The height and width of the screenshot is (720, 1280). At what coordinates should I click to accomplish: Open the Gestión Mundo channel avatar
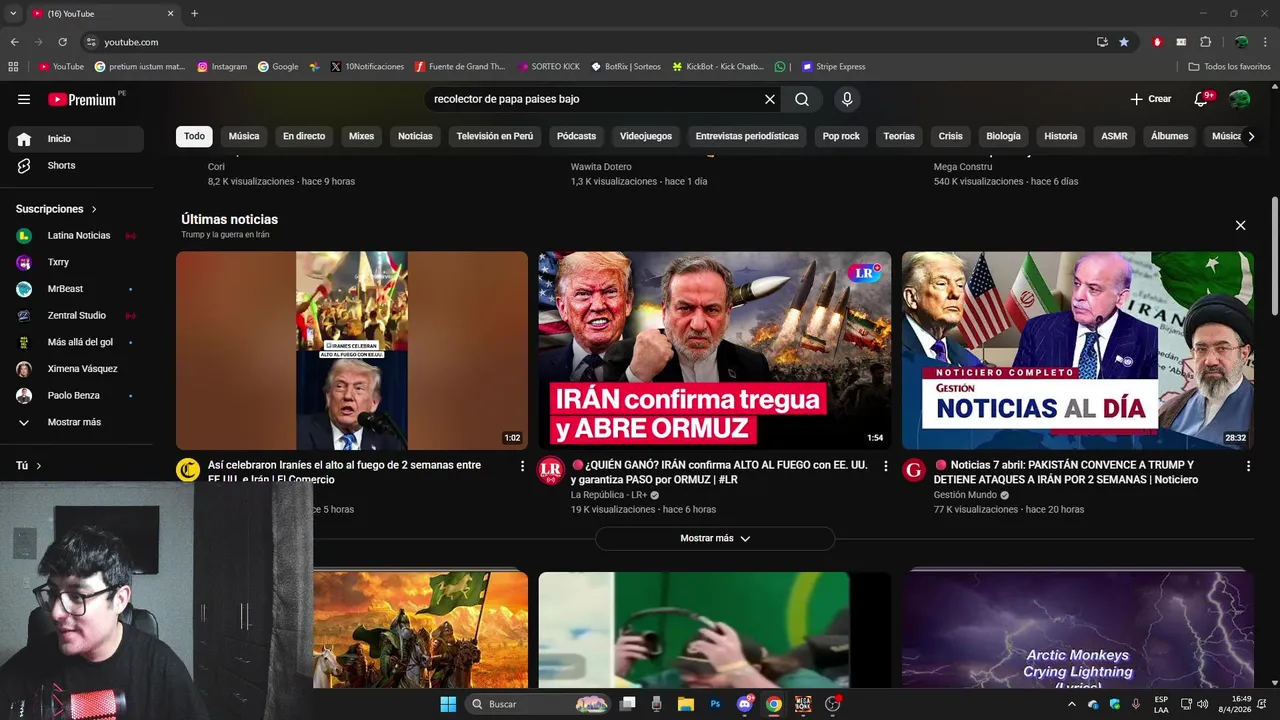[x=914, y=470]
